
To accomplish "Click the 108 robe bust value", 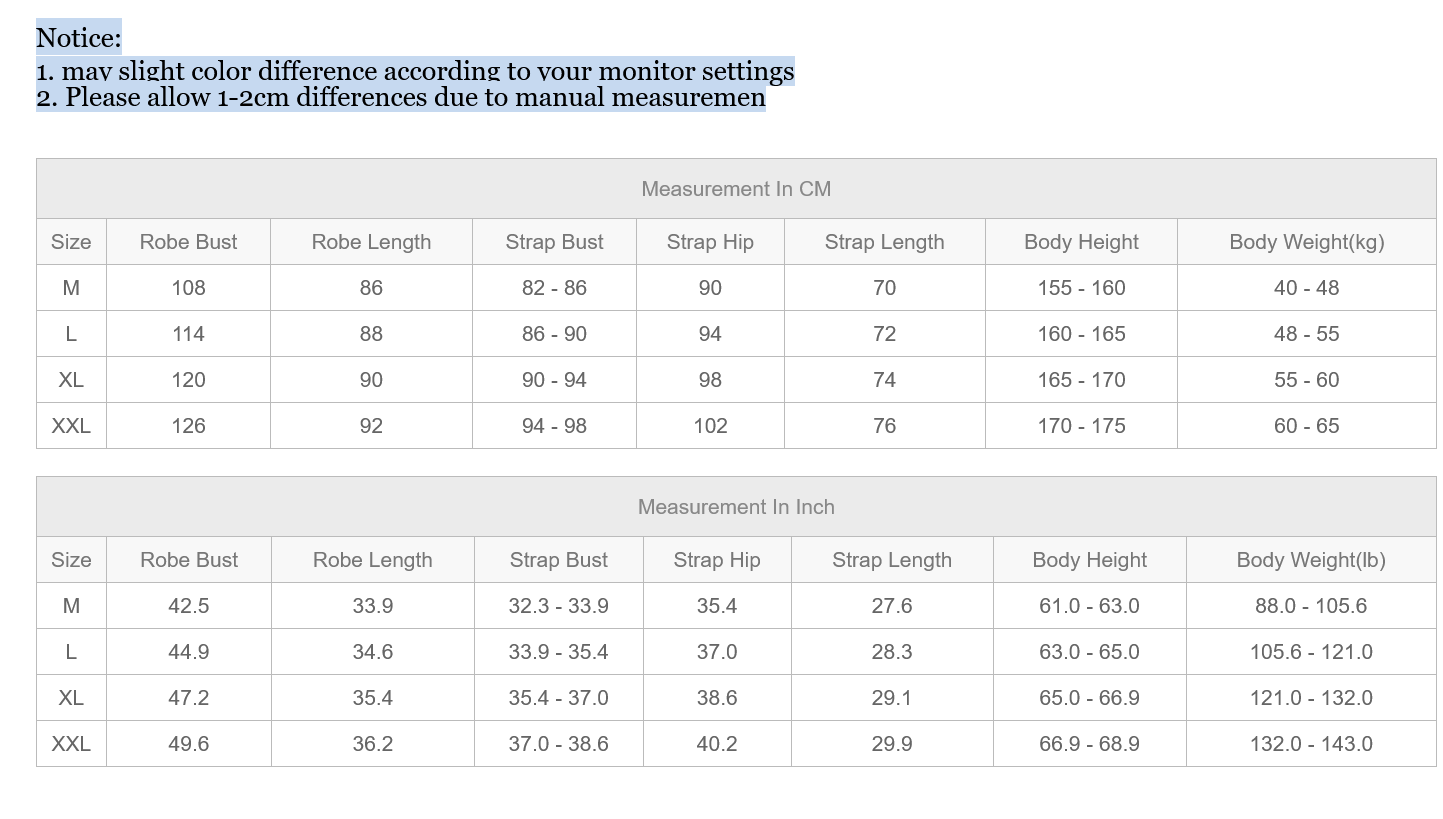I will pos(188,288).
